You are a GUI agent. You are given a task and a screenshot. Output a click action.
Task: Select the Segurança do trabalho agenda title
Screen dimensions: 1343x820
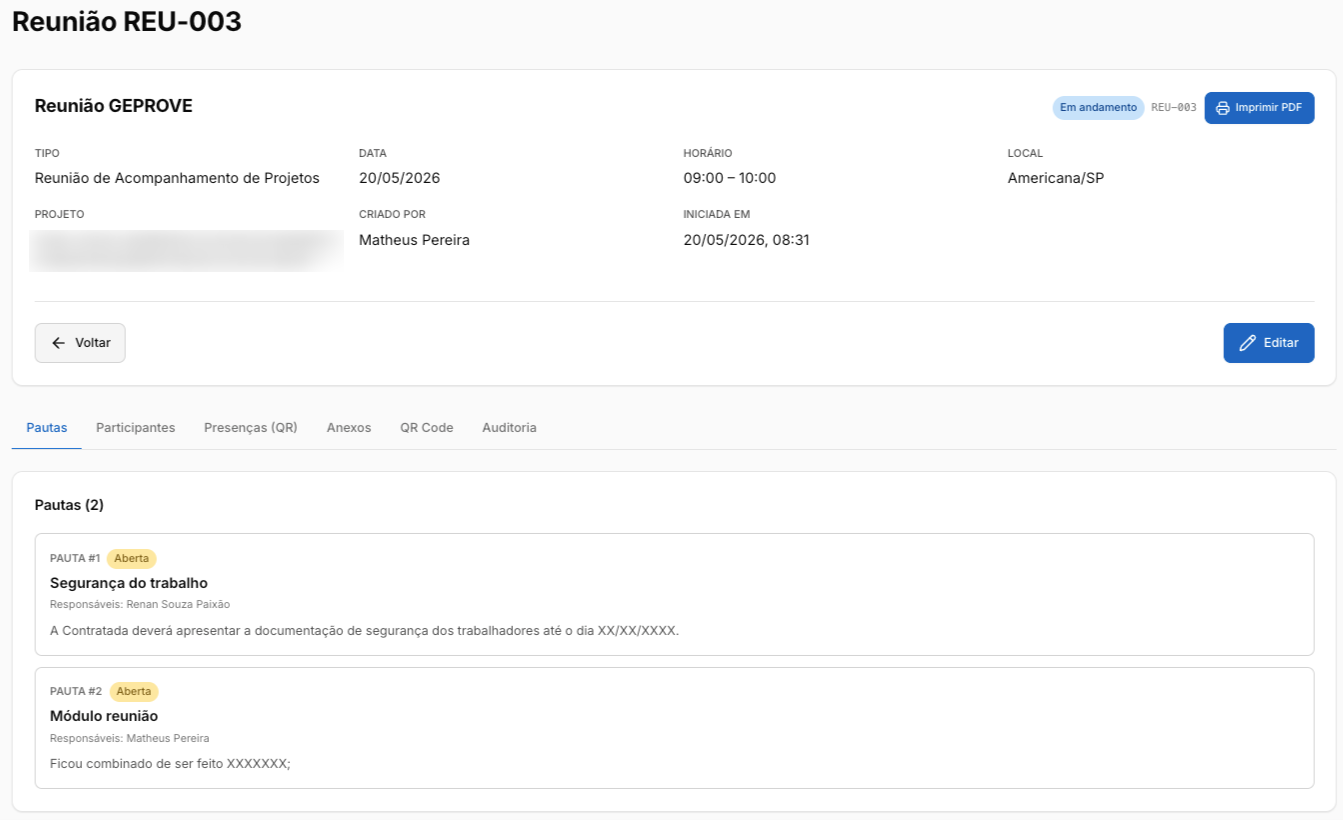[x=129, y=583]
